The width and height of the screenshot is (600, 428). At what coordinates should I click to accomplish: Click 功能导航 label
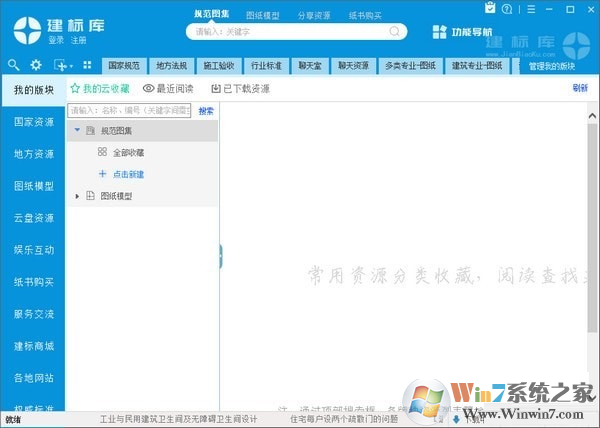tap(471, 32)
